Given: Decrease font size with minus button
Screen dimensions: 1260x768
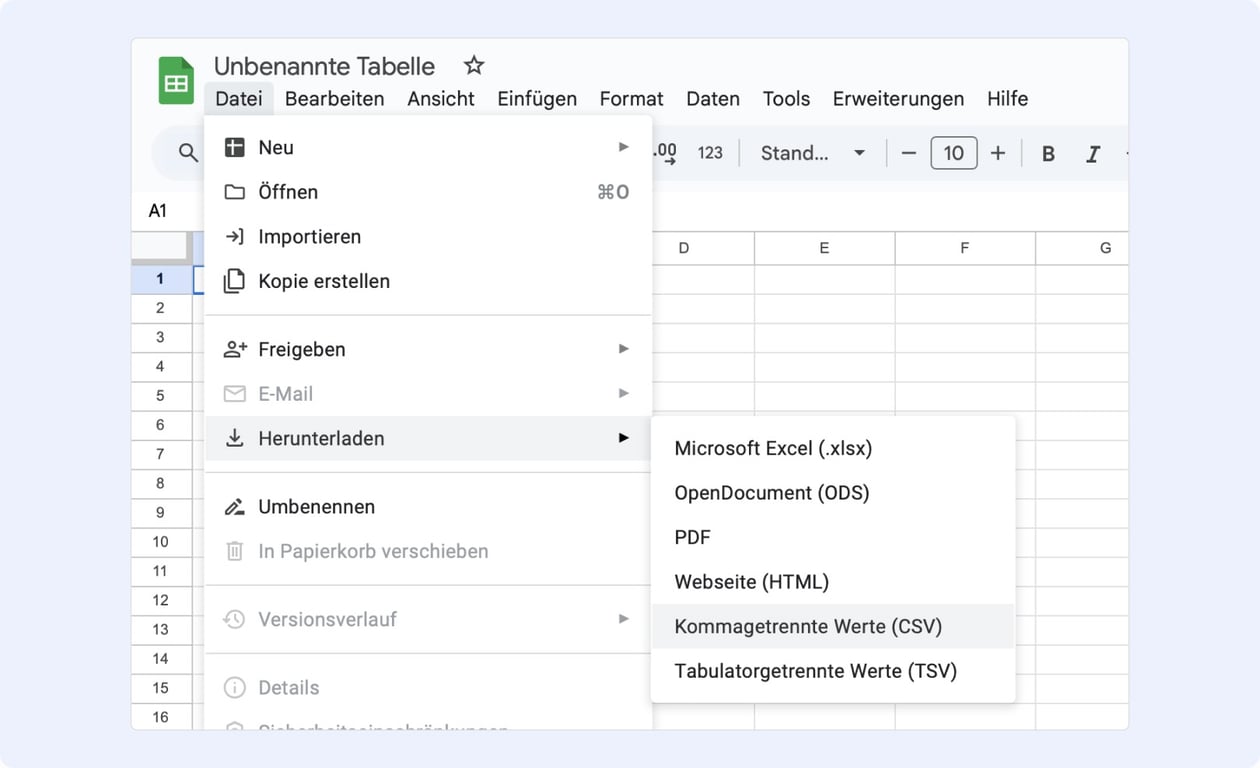Looking at the screenshot, I should click(908, 153).
